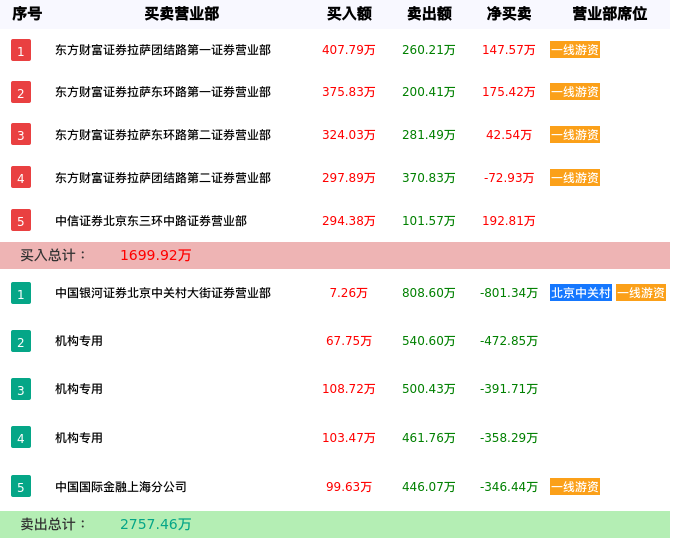This screenshot has width=676, height=540.
Task: Click net value 147.57万
Action: pyautogui.click(x=509, y=50)
